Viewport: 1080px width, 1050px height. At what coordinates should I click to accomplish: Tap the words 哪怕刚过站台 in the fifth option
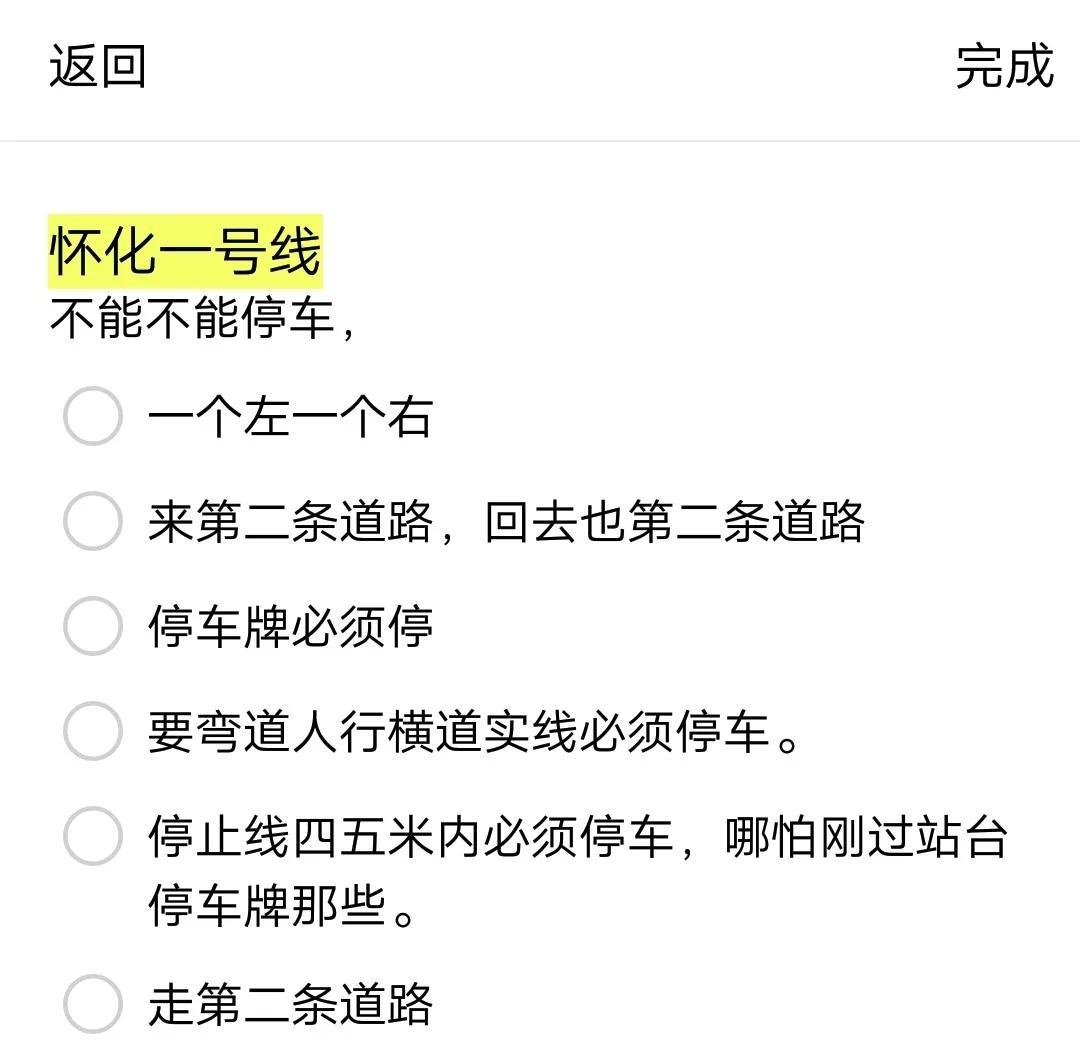866,836
